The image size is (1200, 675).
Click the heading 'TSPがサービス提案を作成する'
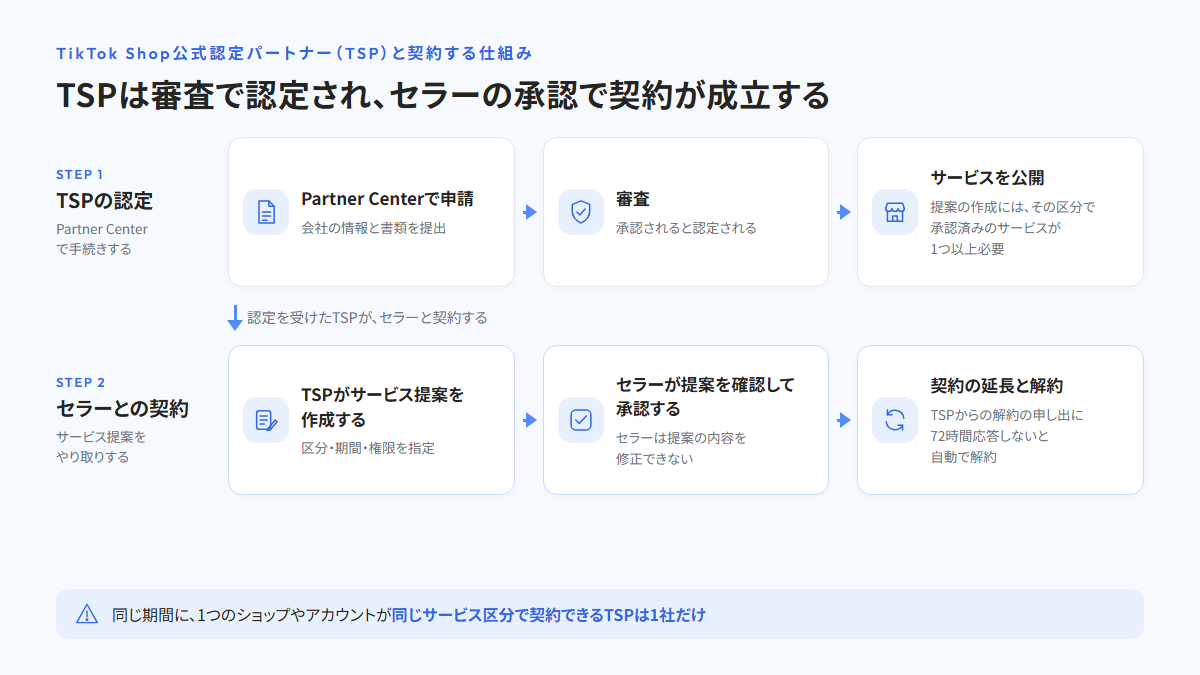point(383,407)
